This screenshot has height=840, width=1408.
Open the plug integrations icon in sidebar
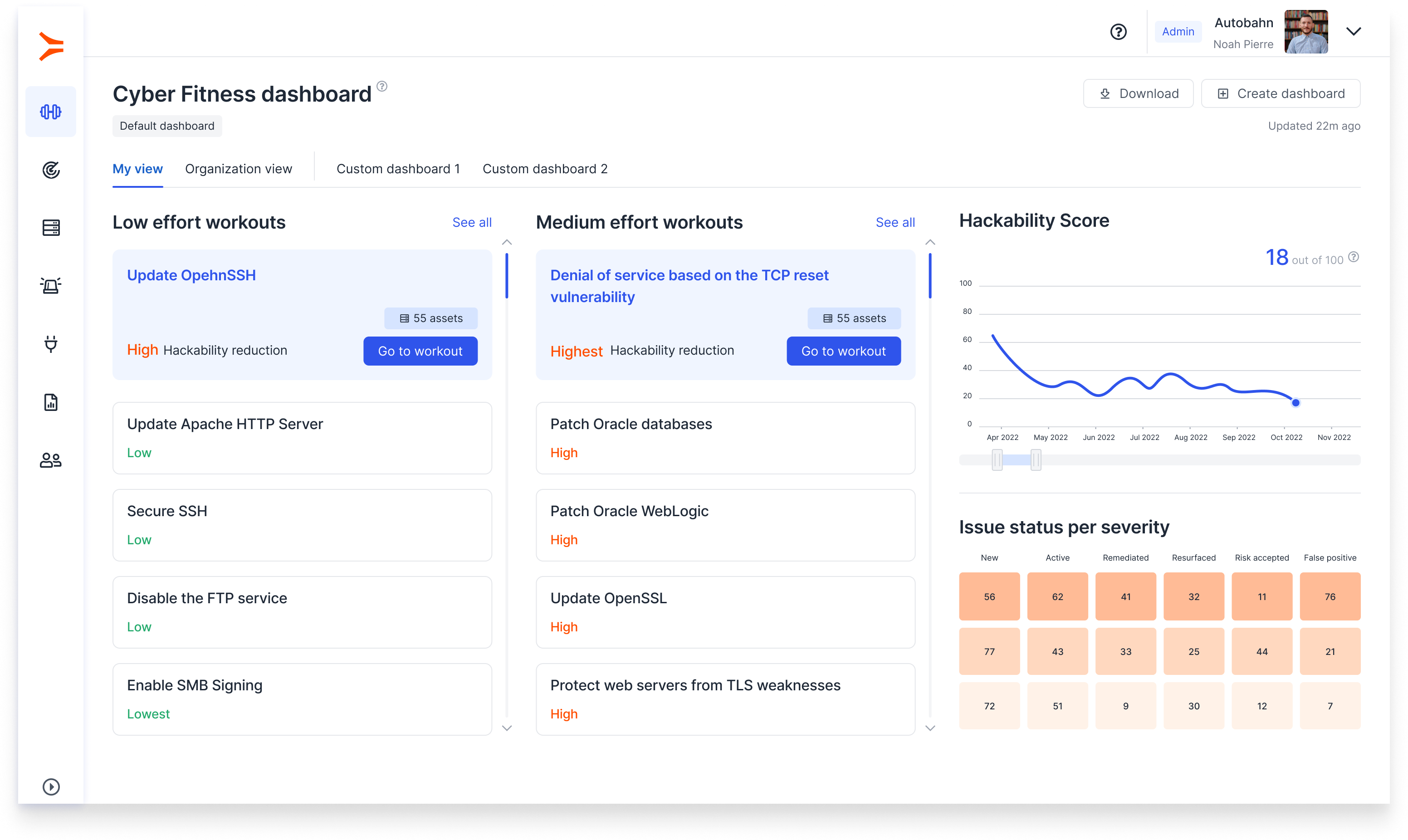coord(51,344)
